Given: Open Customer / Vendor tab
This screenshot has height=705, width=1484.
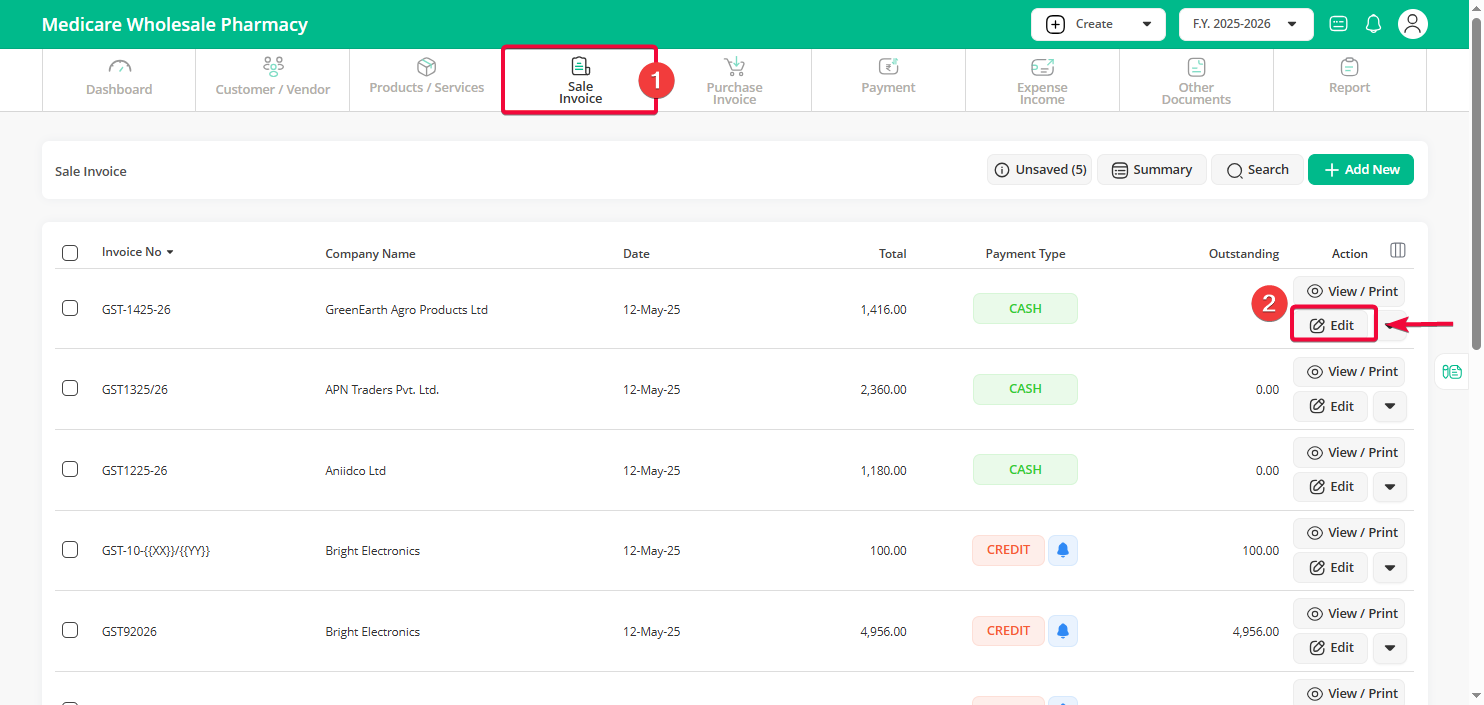Looking at the screenshot, I should click(273, 78).
